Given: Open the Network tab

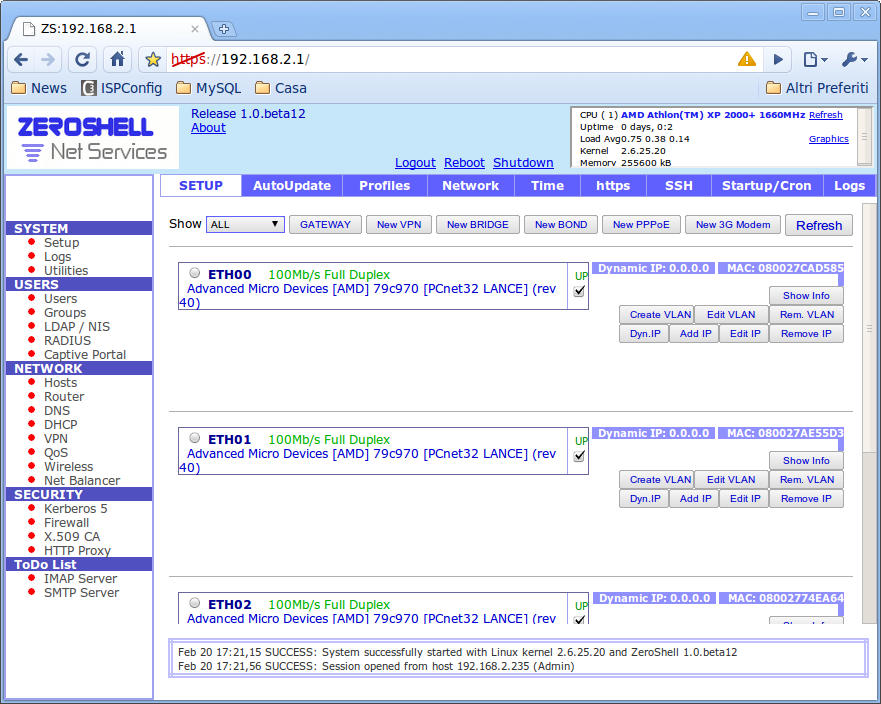Looking at the screenshot, I should 471,186.
